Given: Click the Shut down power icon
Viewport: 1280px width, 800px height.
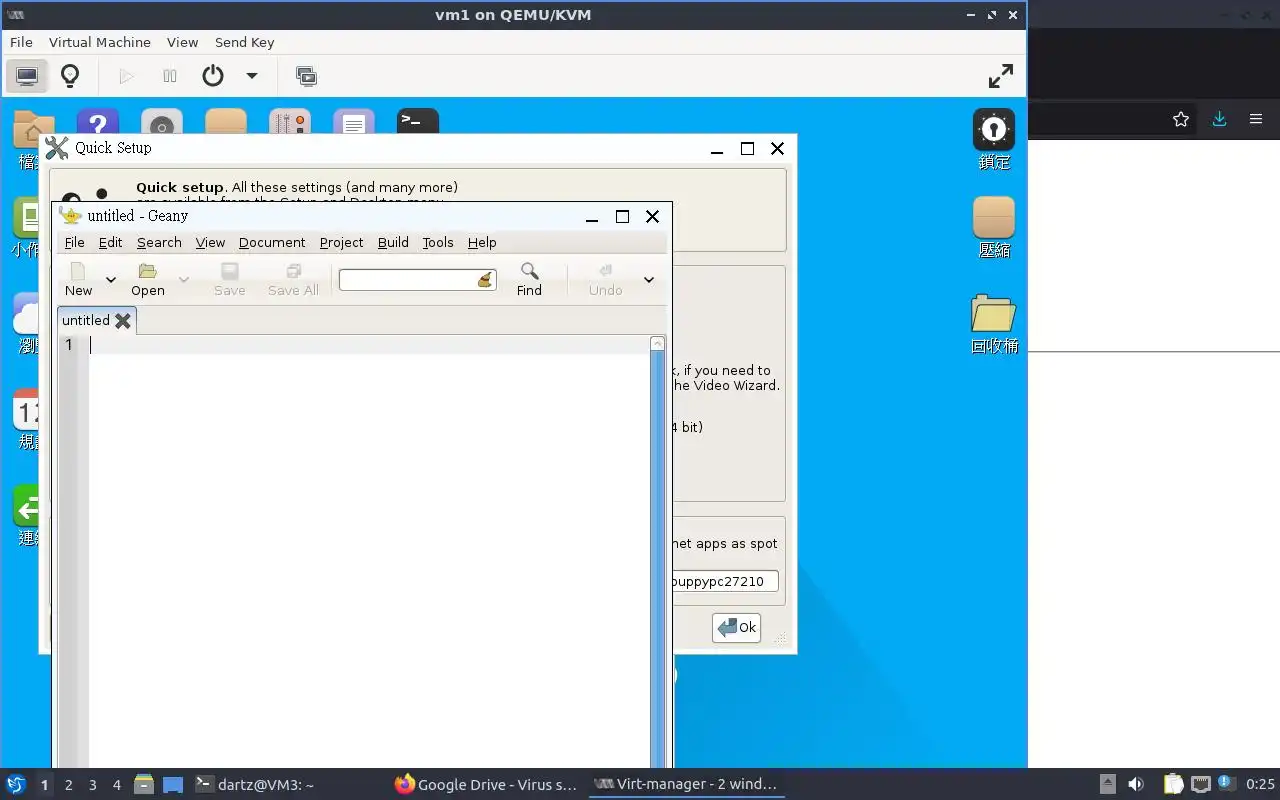Looking at the screenshot, I should pos(213,76).
